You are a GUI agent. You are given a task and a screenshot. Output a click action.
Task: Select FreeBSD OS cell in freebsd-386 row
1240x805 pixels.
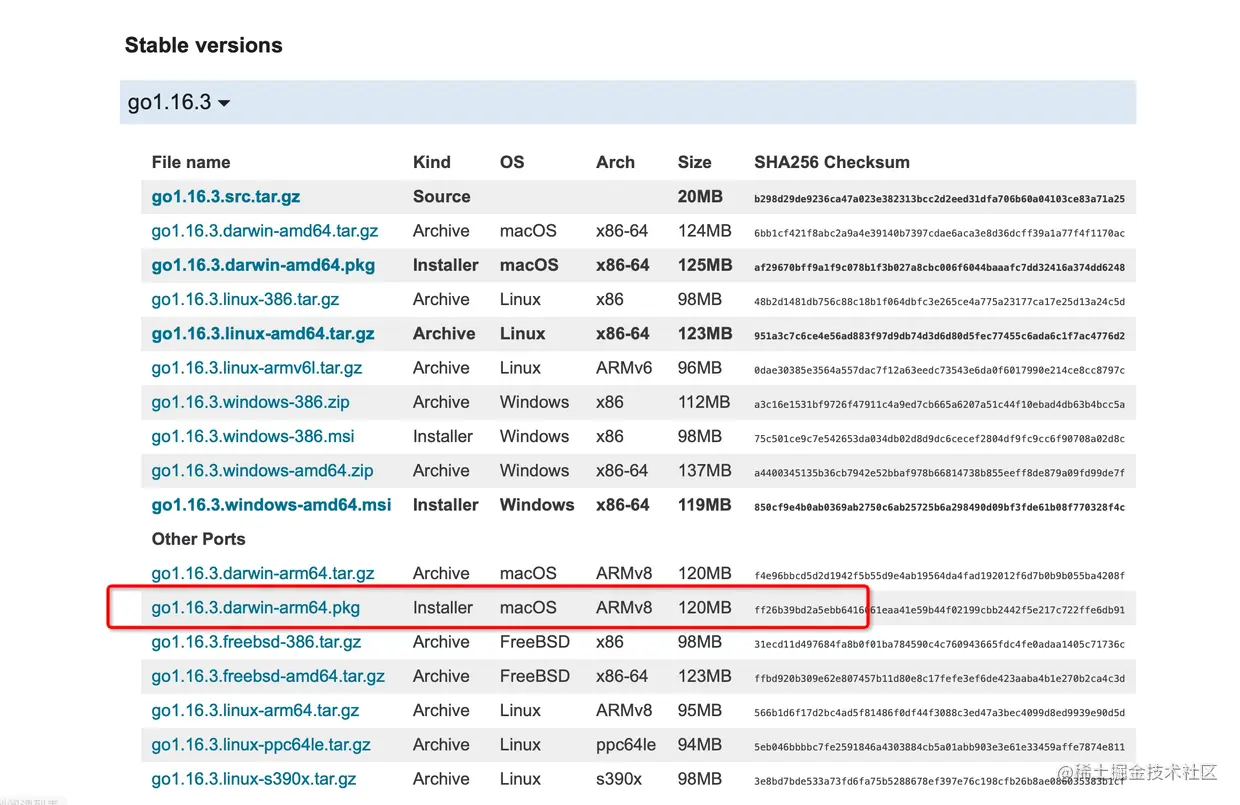(535, 642)
